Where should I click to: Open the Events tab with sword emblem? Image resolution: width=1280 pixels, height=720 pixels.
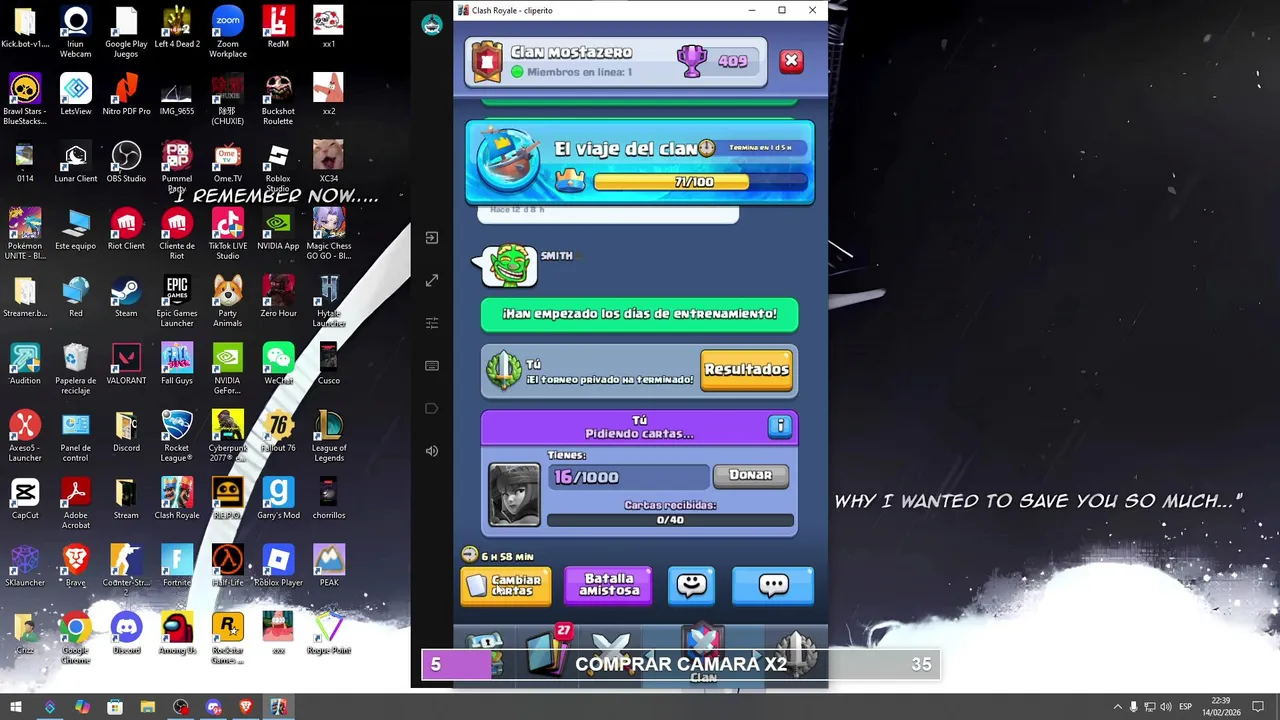click(797, 654)
